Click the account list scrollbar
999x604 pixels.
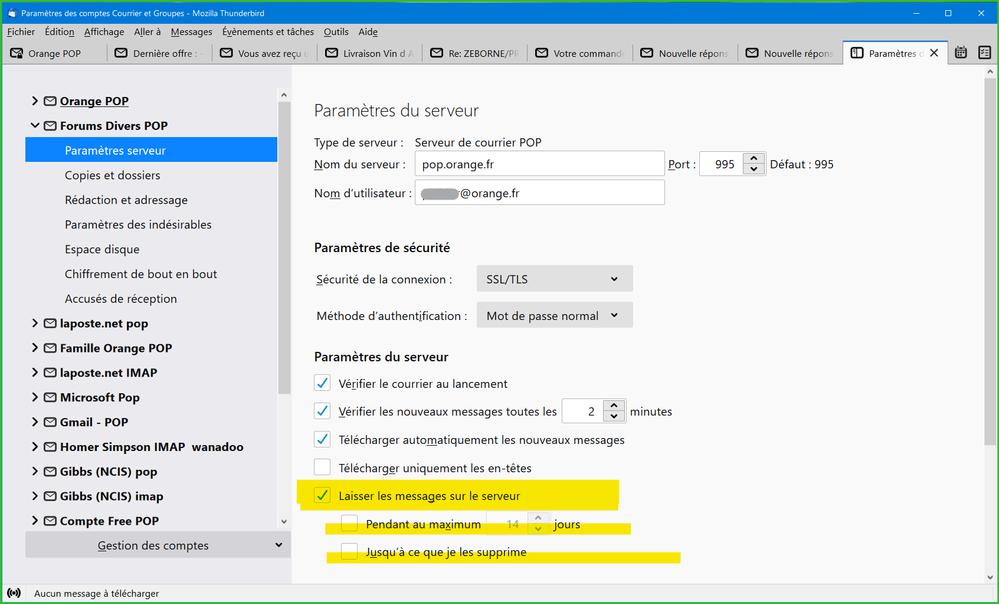[284, 248]
